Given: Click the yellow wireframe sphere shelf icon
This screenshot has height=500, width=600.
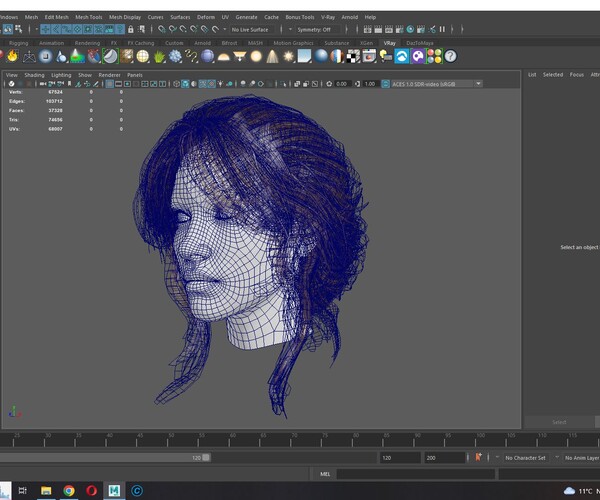Looking at the screenshot, I should [143, 57].
